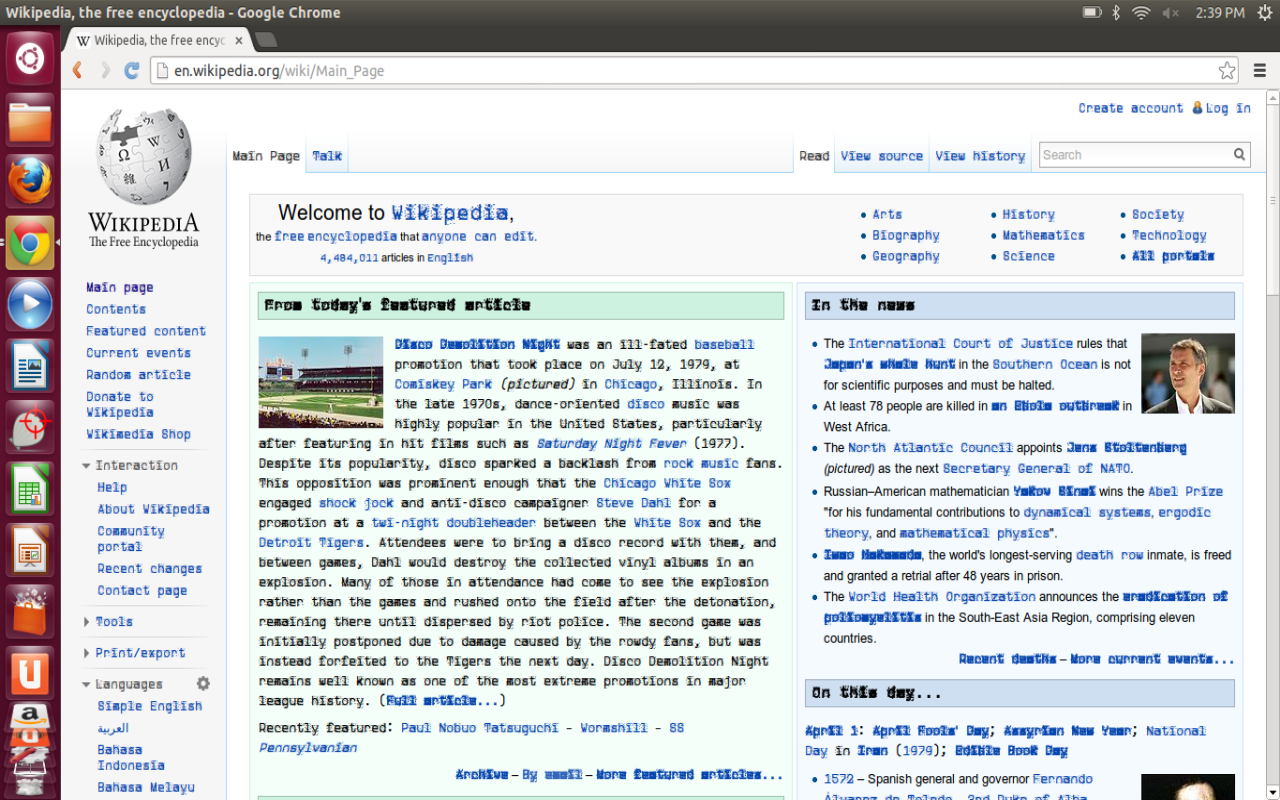The height and width of the screenshot is (800, 1280).
Task: Go back using Chrome's back arrow
Action: (78, 70)
